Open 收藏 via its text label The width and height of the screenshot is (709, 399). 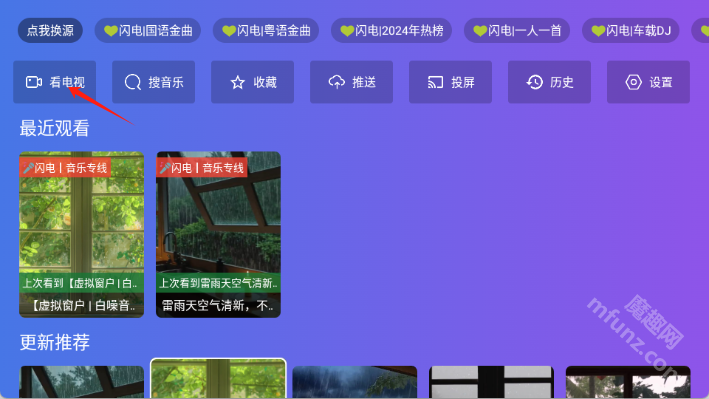point(265,82)
